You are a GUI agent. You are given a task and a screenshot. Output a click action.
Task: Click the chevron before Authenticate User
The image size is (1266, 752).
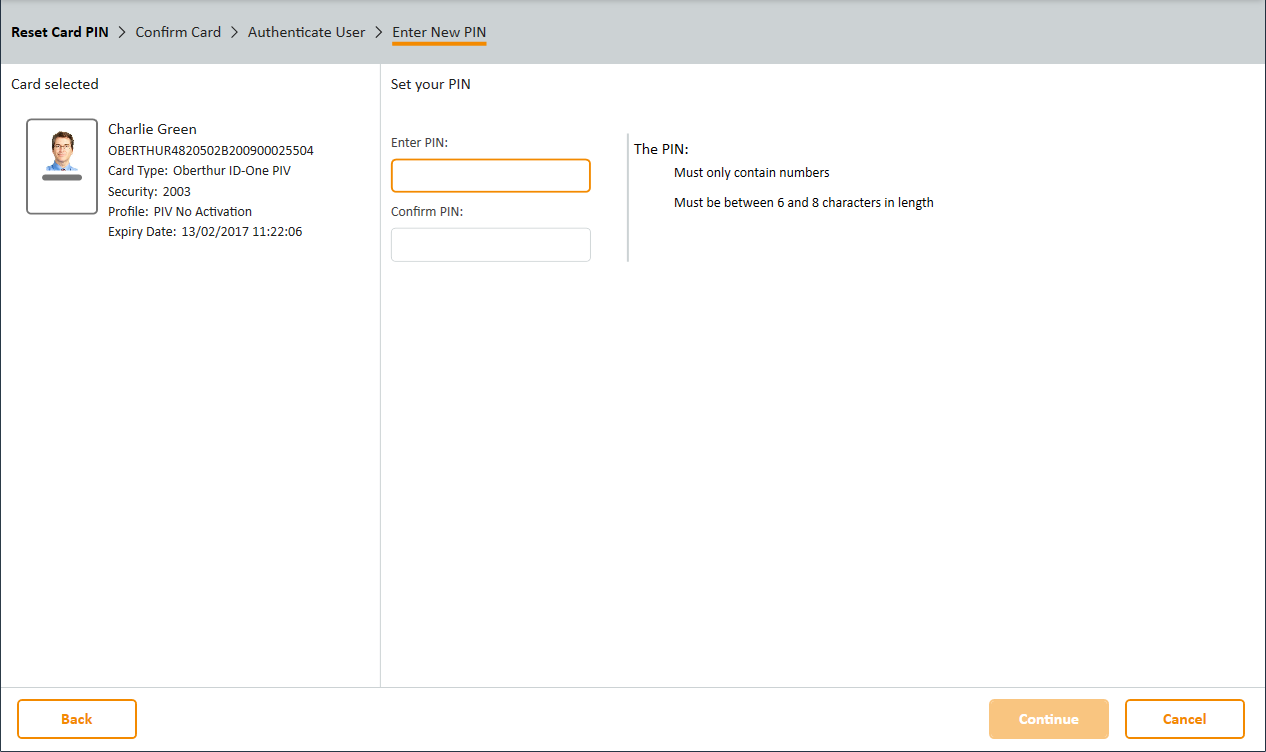tap(235, 32)
